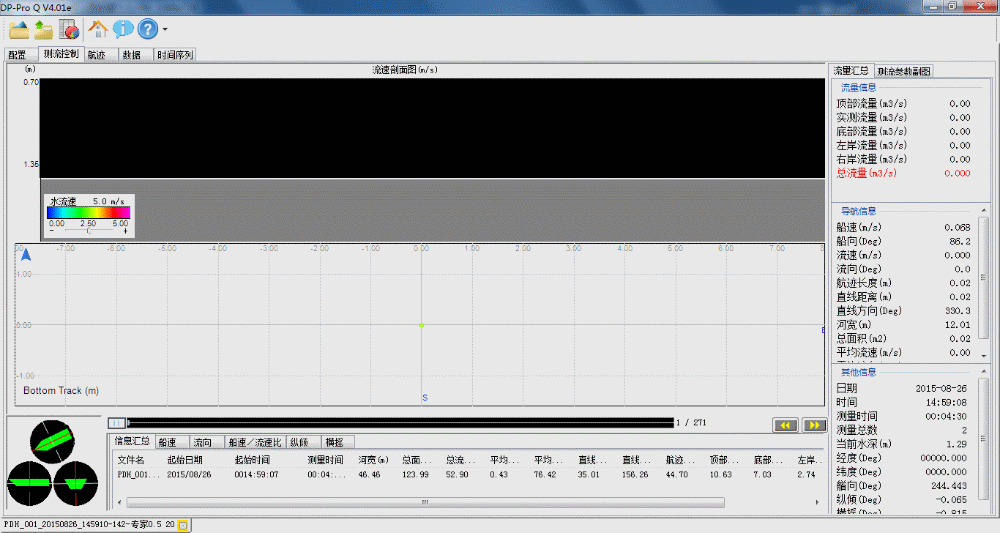Screen dimensions: 1000x533
Task: Click the 顶部流量(m3/s) label
Action: click(871, 103)
